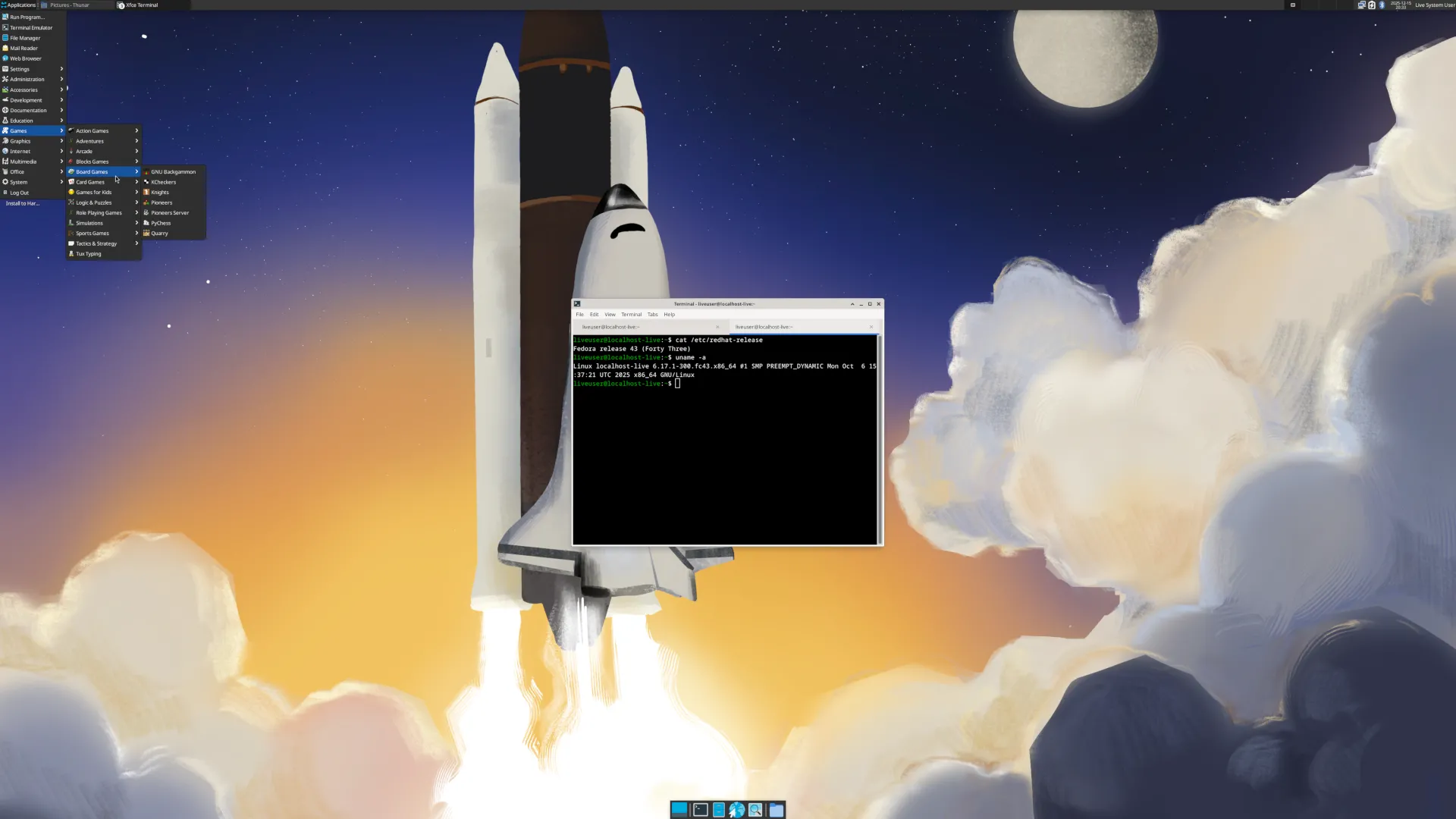Image resolution: width=1456 pixels, height=819 pixels.
Task: Click the terminal launcher in bottom dock
Action: [x=700, y=810]
